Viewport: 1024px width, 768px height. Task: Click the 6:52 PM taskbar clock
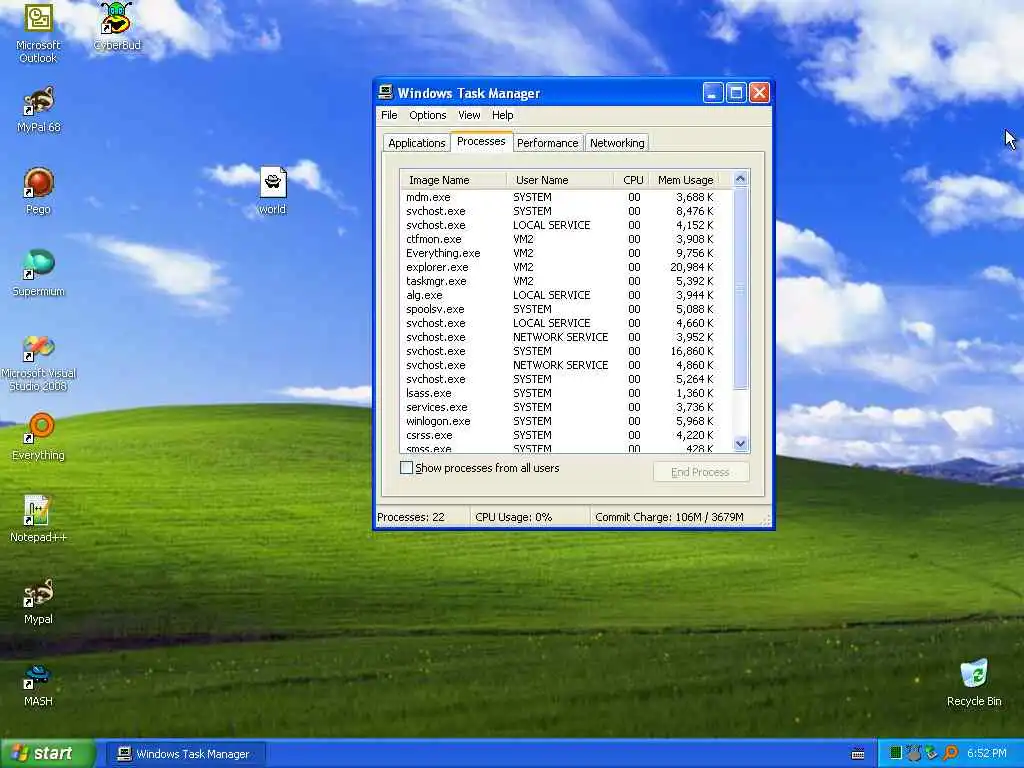(x=987, y=754)
